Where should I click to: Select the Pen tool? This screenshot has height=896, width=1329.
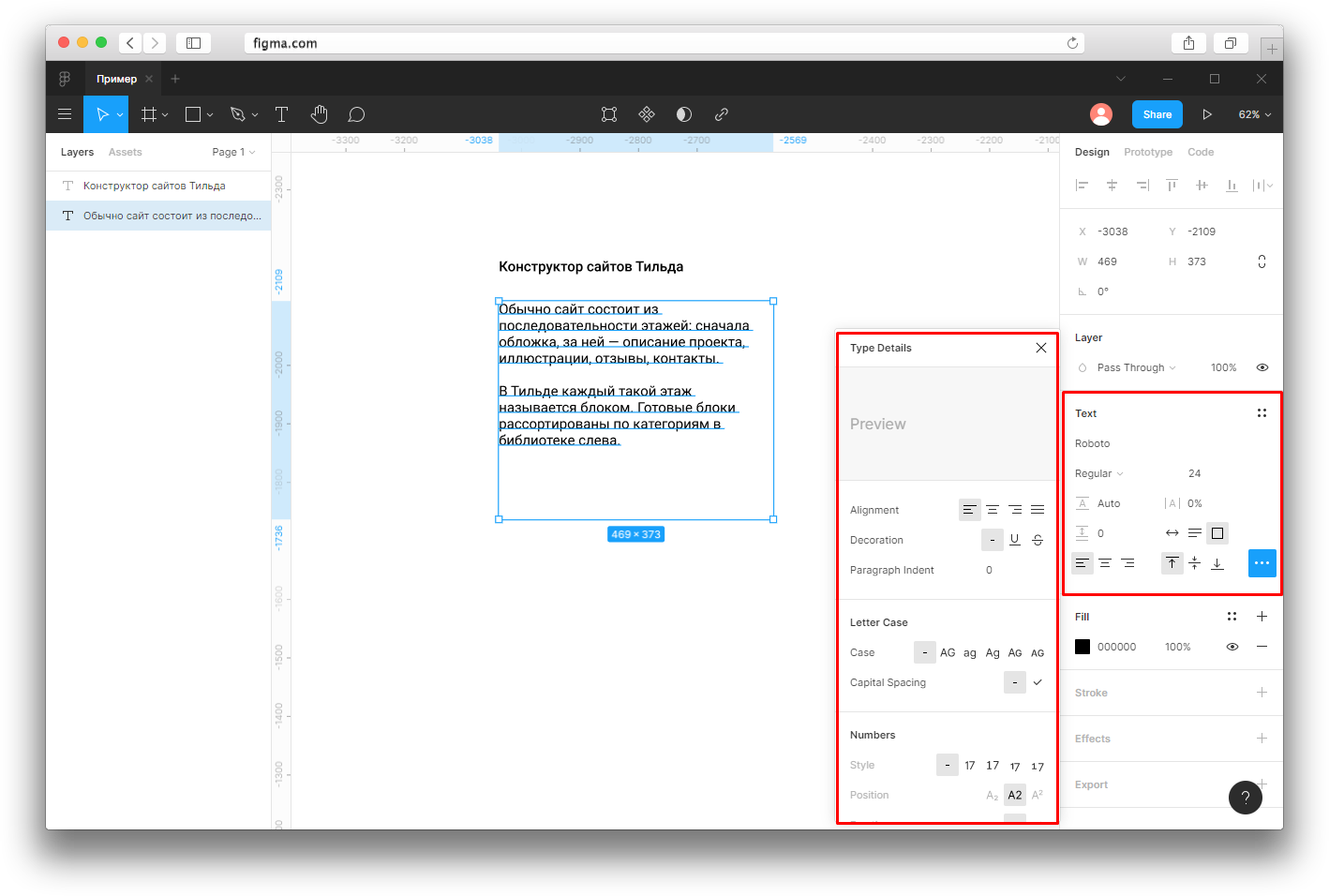238,114
